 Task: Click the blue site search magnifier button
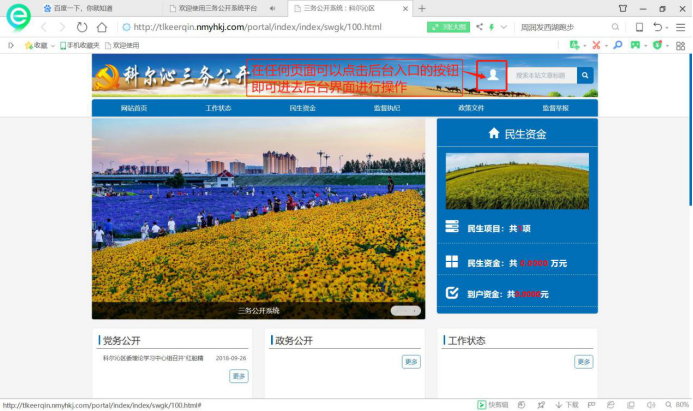coord(585,75)
